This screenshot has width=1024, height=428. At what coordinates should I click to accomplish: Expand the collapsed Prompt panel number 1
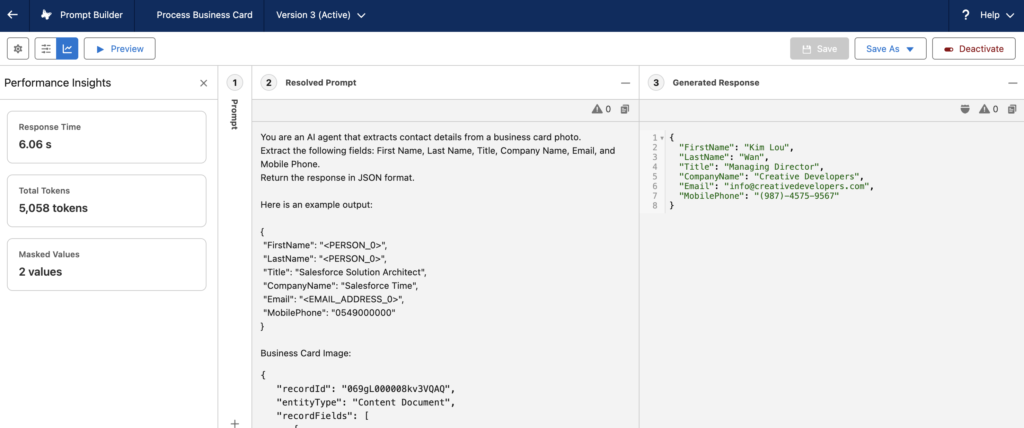tap(235, 83)
